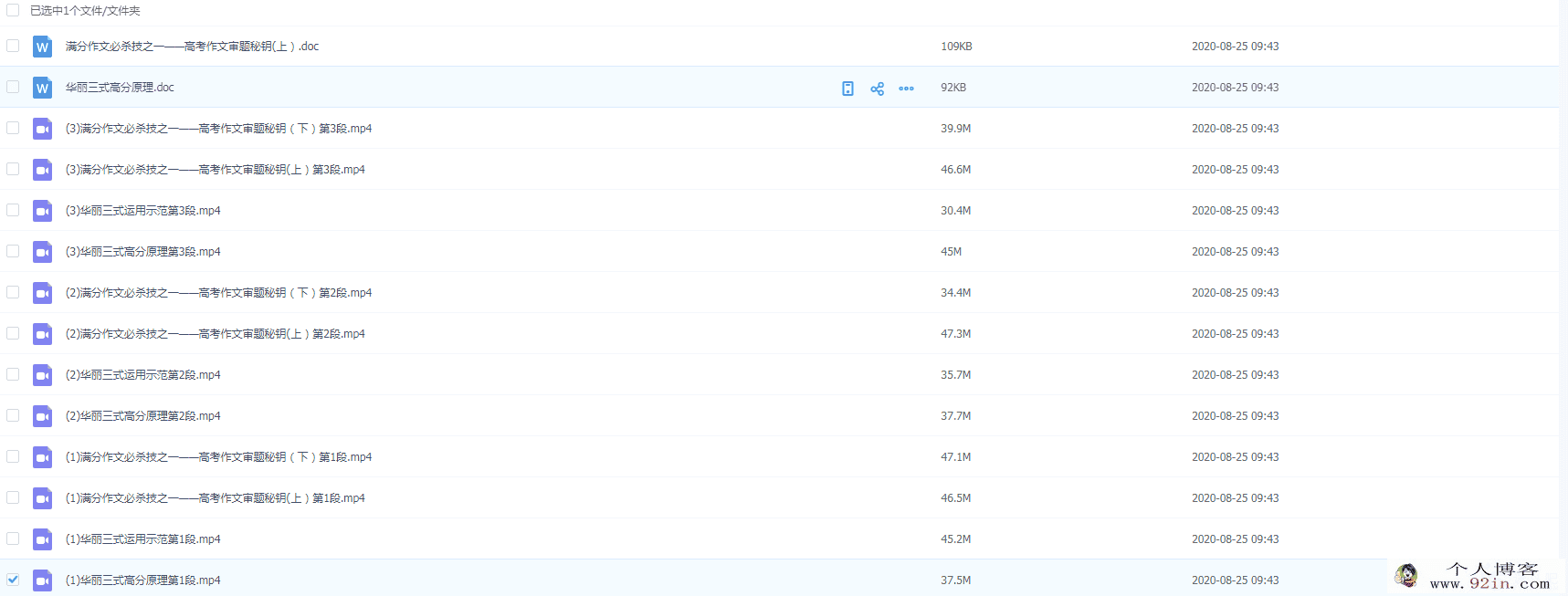Open (1)满分作文必杀技之一 审题秘钥(上)第1段.mp4 name
The image size is (1568, 596).
point(216,498)
